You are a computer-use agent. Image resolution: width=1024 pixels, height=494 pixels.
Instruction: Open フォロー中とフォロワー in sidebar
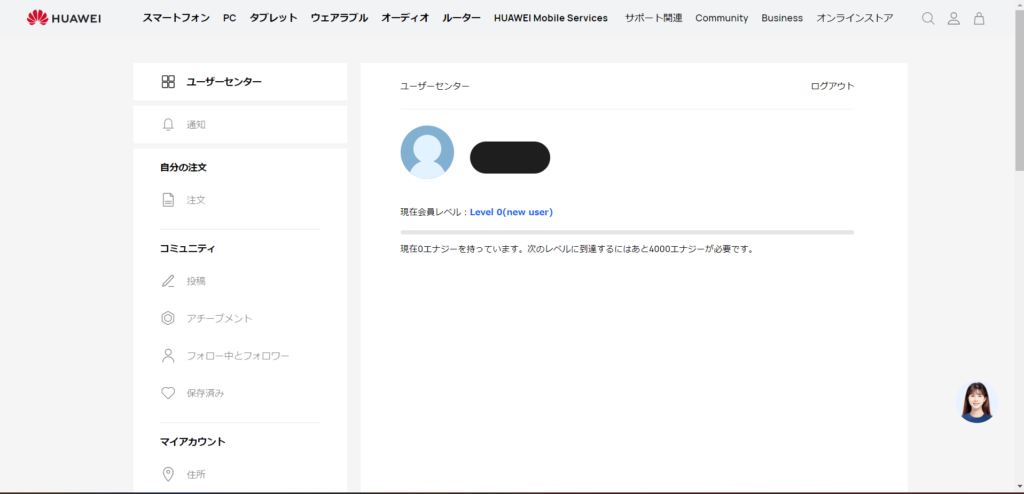(x=238, y=356)
